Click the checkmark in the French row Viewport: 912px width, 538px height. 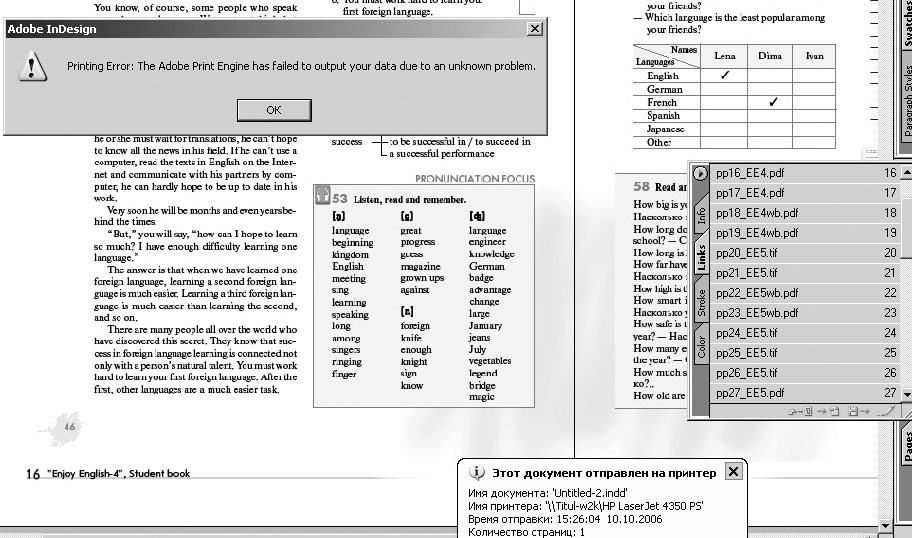pyautogui.click(x=773, y=102)
